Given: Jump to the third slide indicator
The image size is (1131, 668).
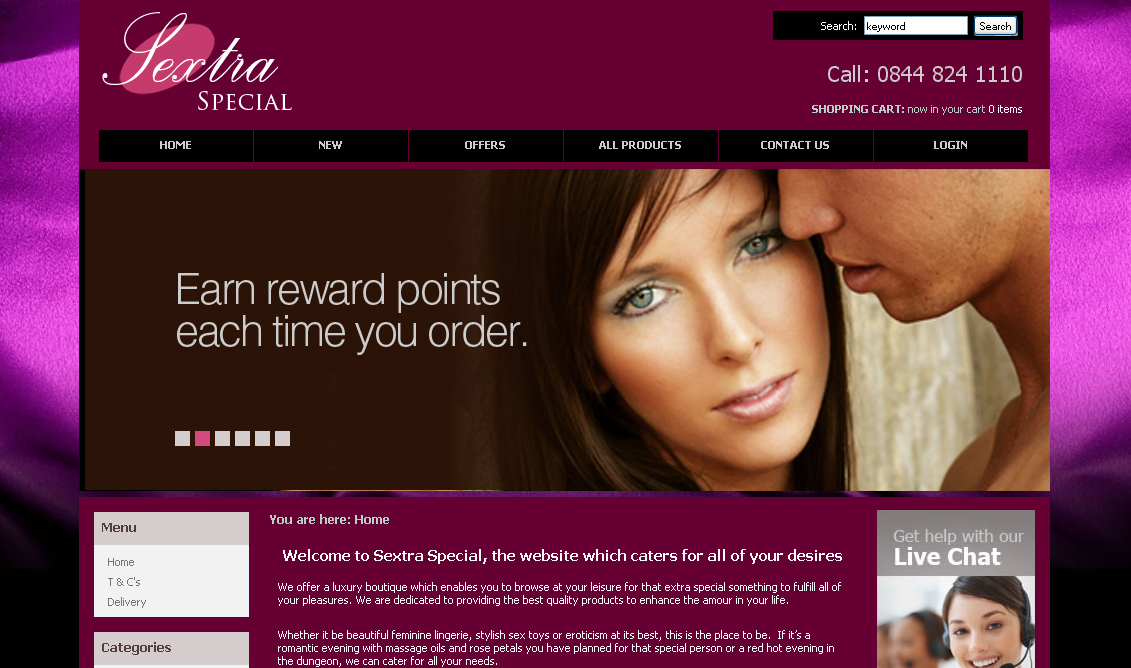Looking at the screenshot, I should coord(222,438).
